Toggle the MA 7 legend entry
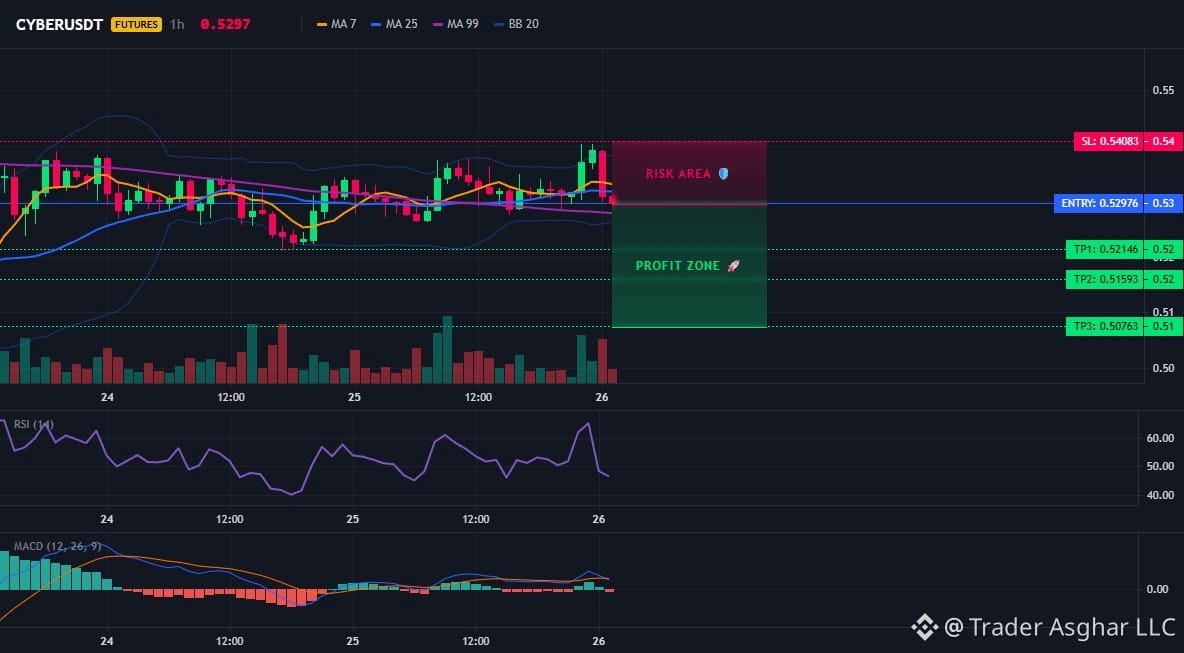Screen dimensions: 1184x653 (337, 24)
